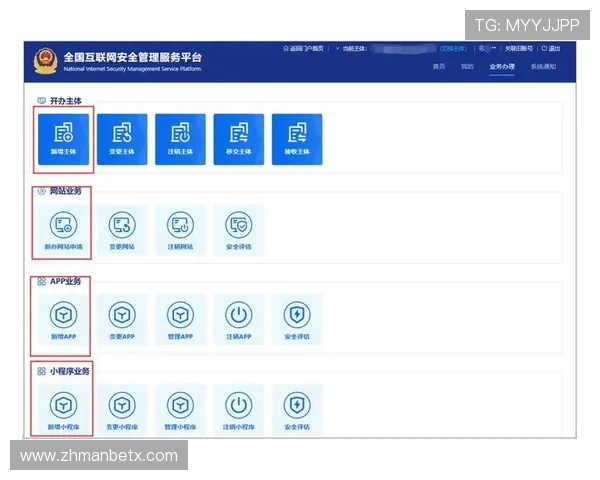This screenshot has height=480, width=600.
Task: Select the 业务办理 tab
Action: (502, 67)
